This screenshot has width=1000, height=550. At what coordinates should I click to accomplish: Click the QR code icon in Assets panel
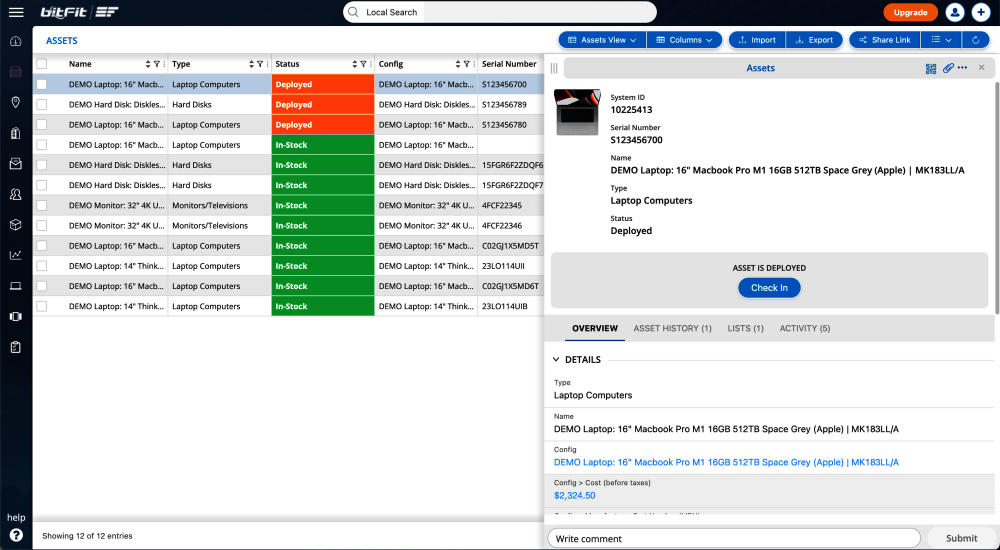click(931, 68)
